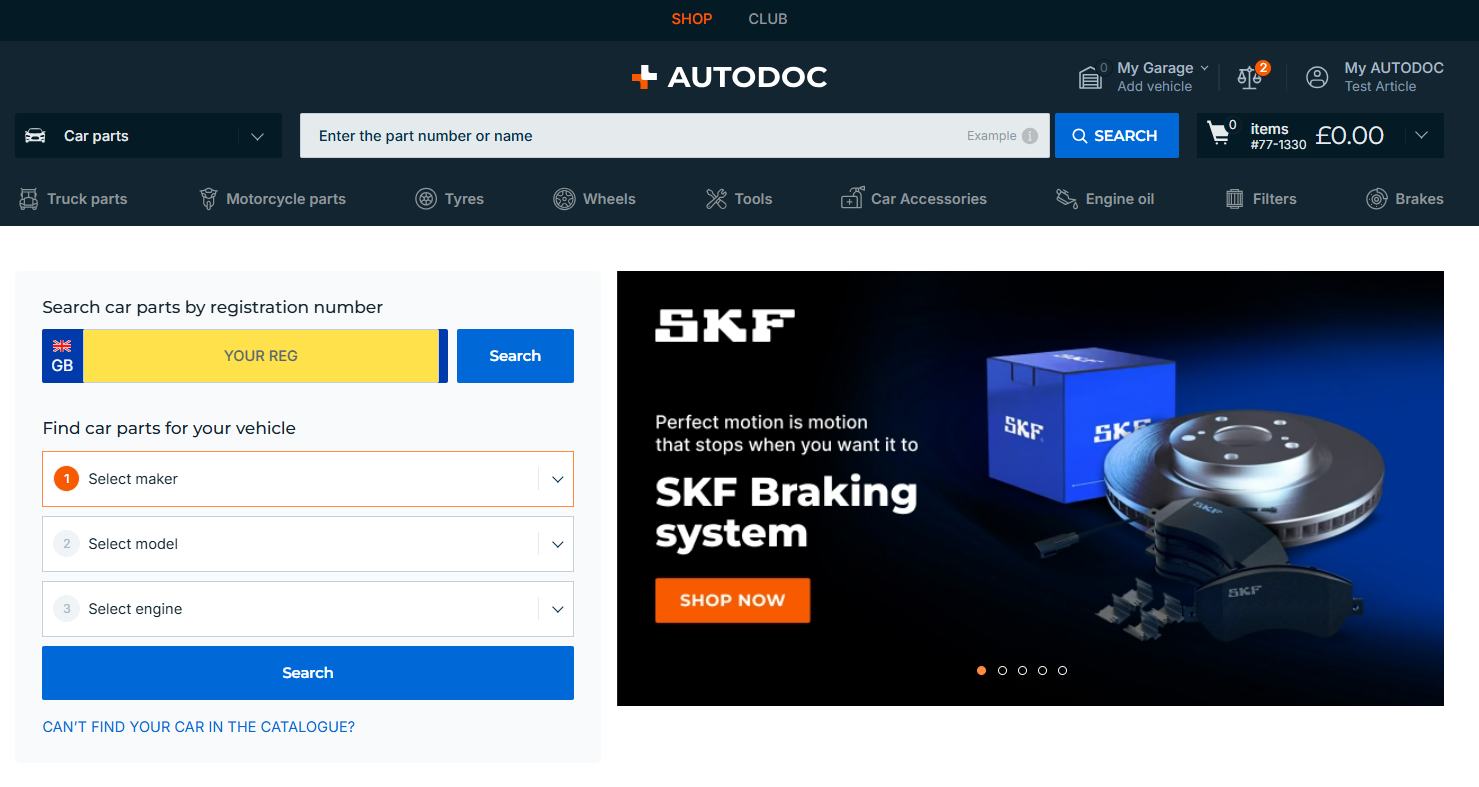Open the My Garage garage icon
1479x787 pixels.
(1089, 77)
